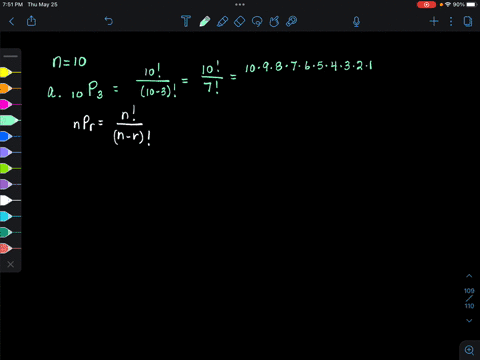Pick the lime green pen

[10, 168]
